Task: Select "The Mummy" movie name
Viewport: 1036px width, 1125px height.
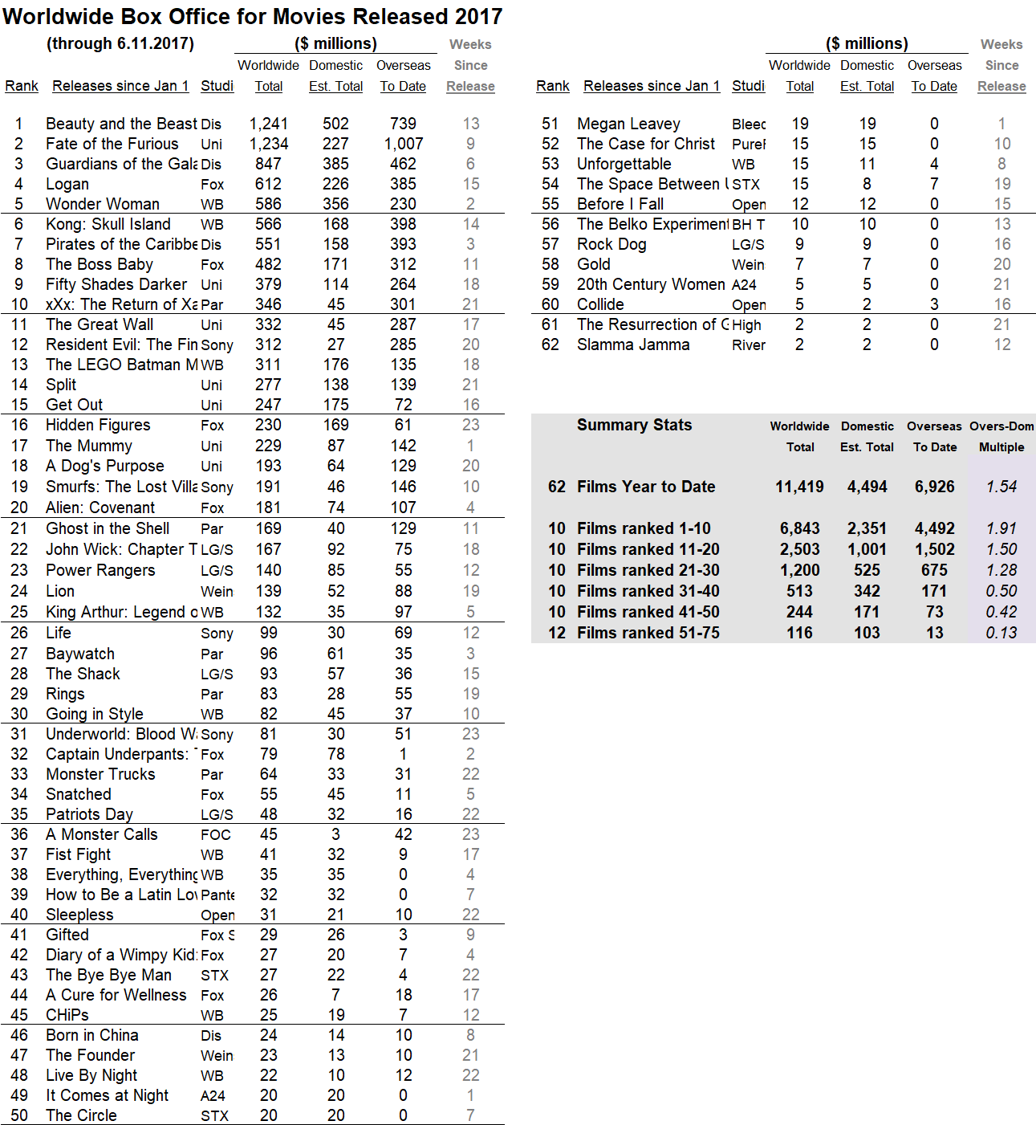Action: pos(89,446)
